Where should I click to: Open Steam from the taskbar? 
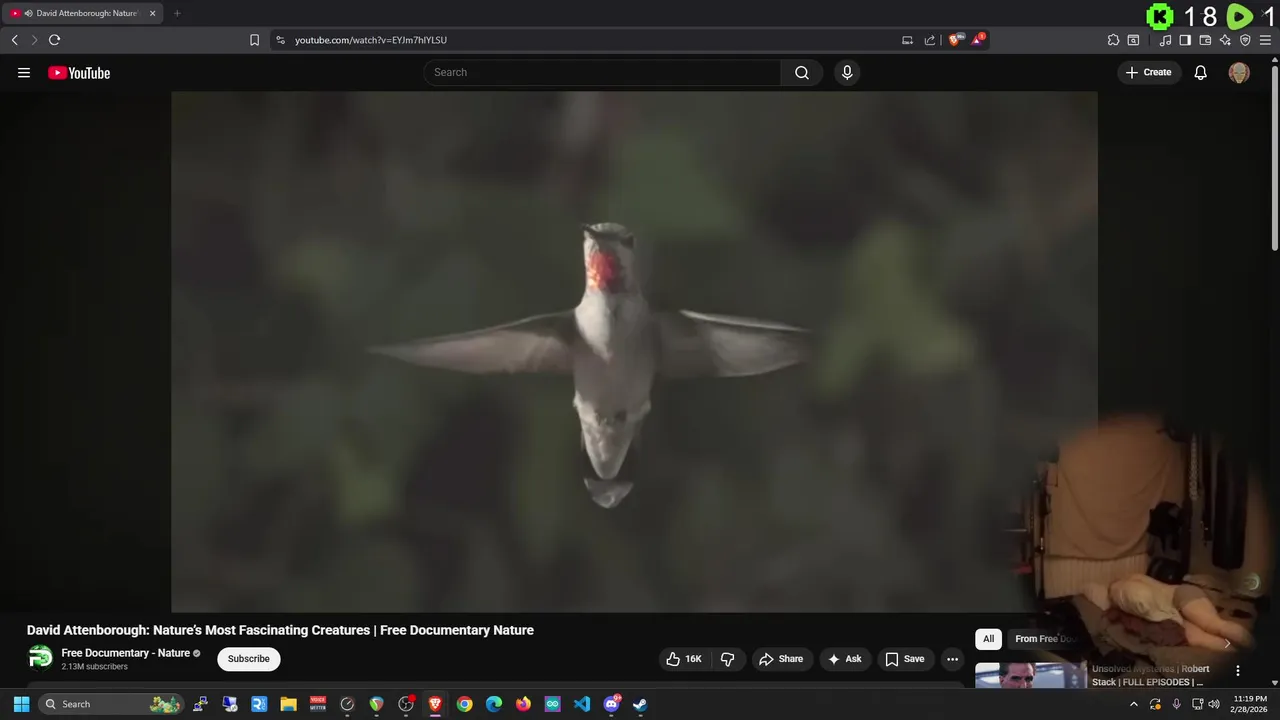click(640, 704)
